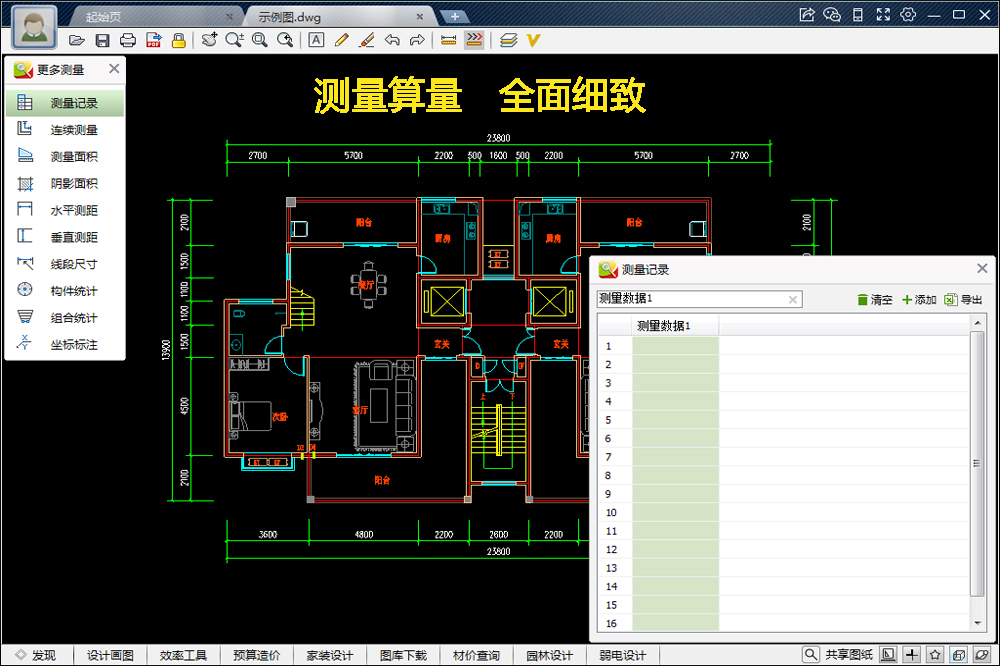This screenshot has width=1000, height=666.
Task: Choose the brush eraser tool
Action: tap(367, 40)
